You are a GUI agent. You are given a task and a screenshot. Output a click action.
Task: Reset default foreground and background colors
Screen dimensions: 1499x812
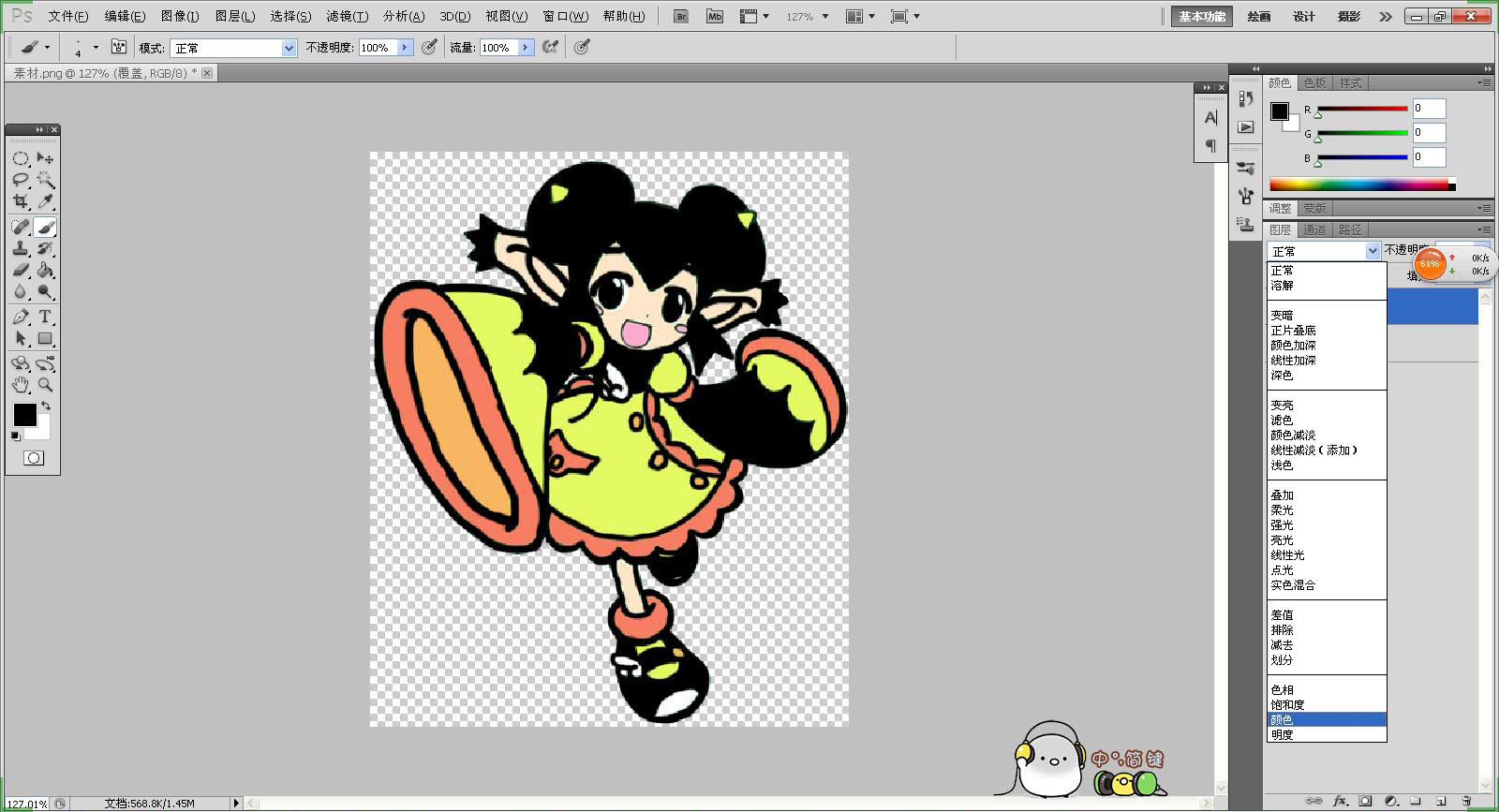click(15, 436)
